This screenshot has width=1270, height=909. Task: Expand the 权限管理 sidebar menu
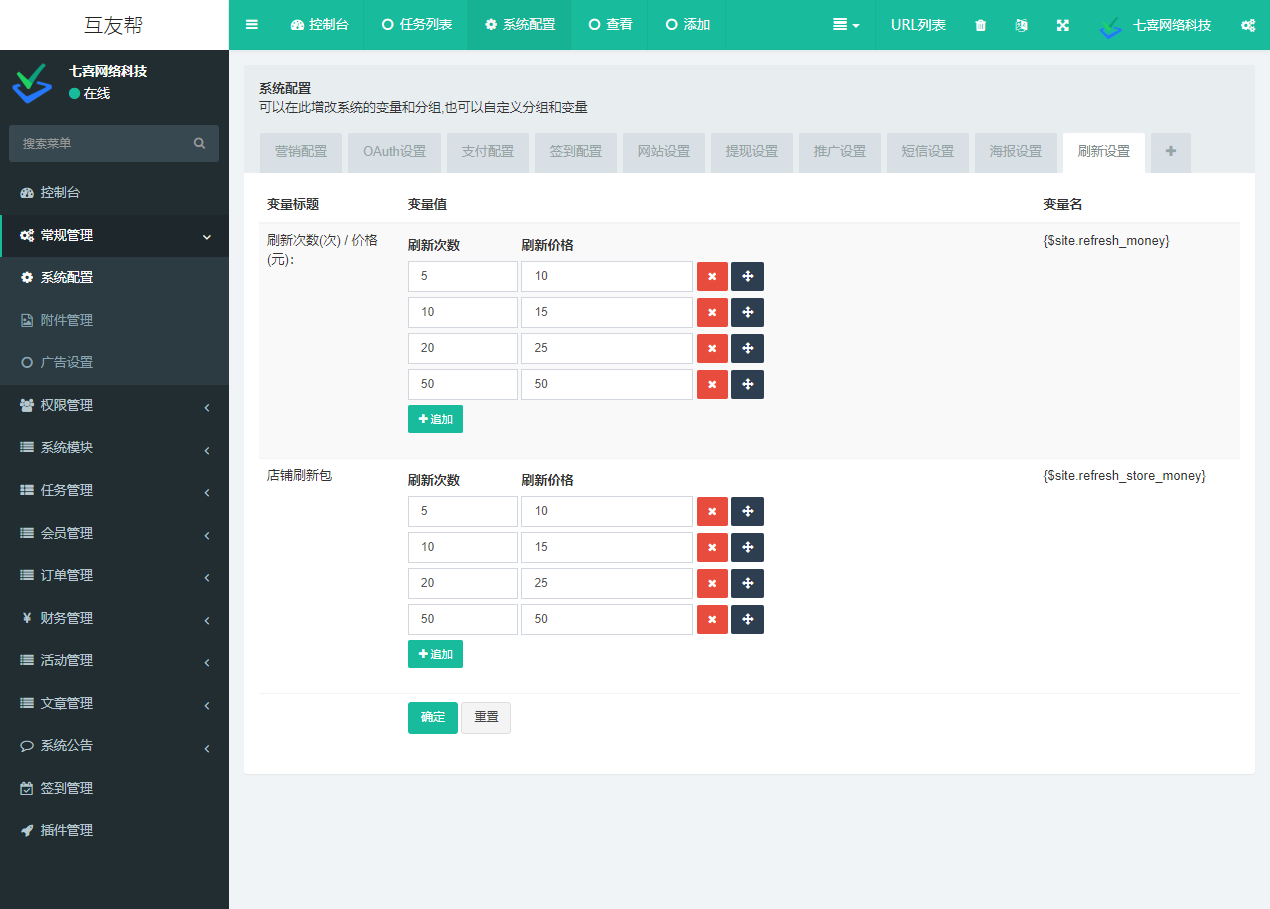point(114,406)
